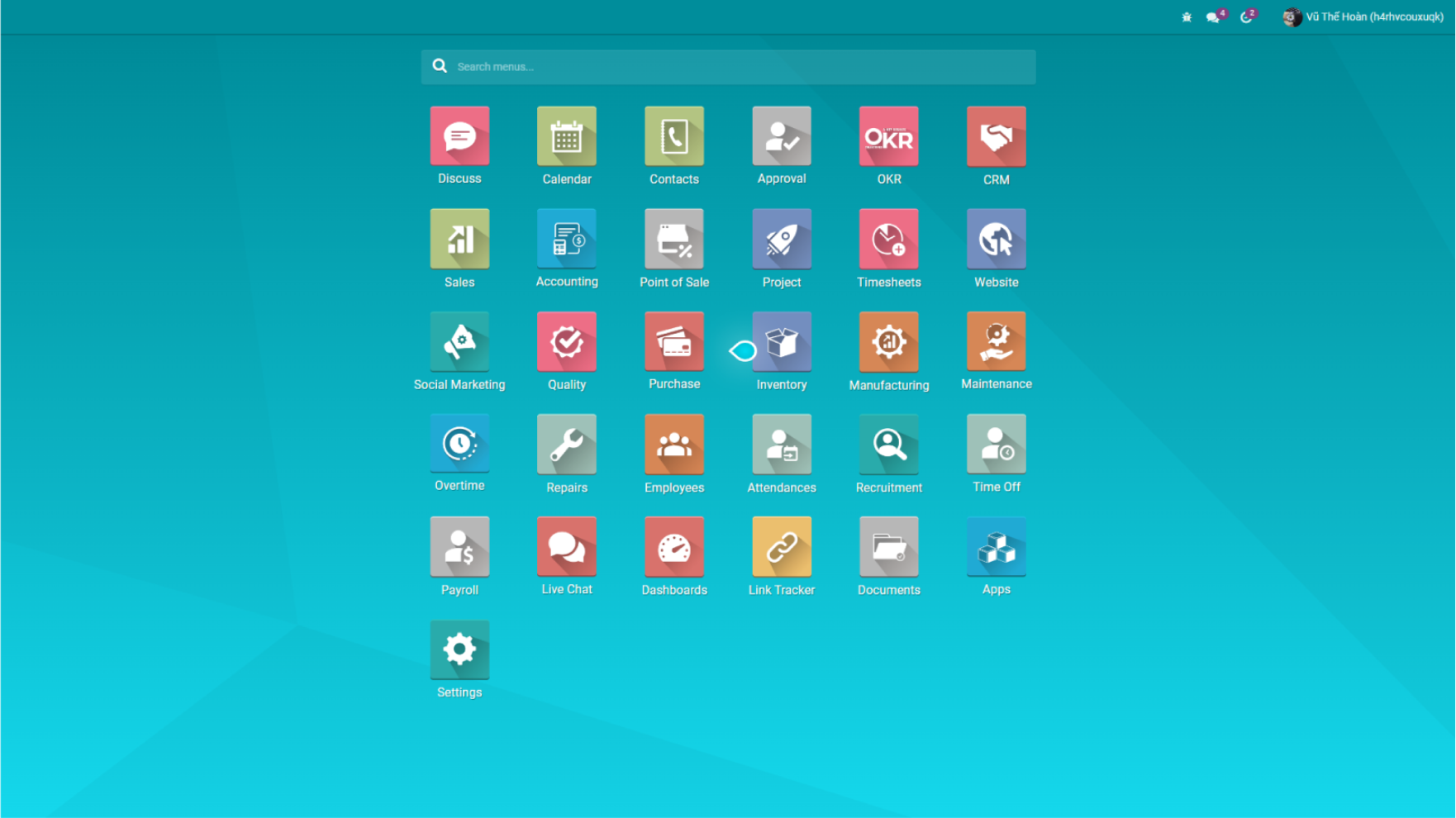1456x818 pixels.
Task: Open the Project app
Action: (782, 239)
